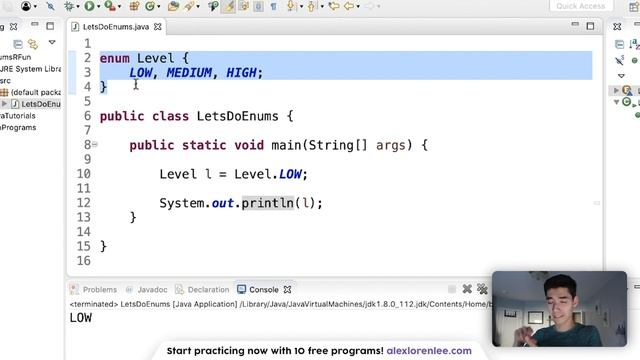Click the Toggle Mark Occurrences highlighter icon
The width and height of the screenshot is (640, 360).
(x=229, y=6)
